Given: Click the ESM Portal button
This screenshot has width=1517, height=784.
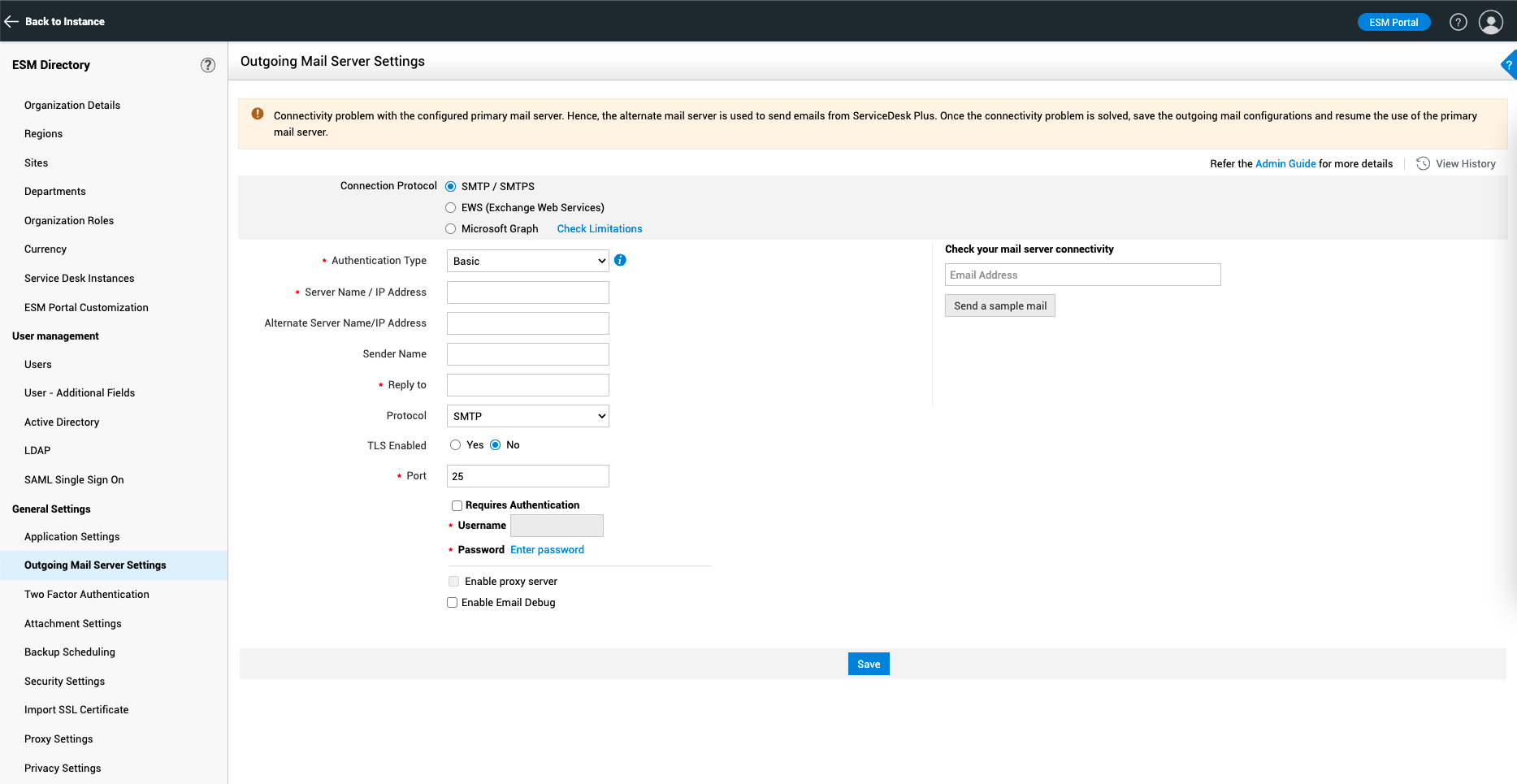Looking at the screenshot, I should 1393,22.
